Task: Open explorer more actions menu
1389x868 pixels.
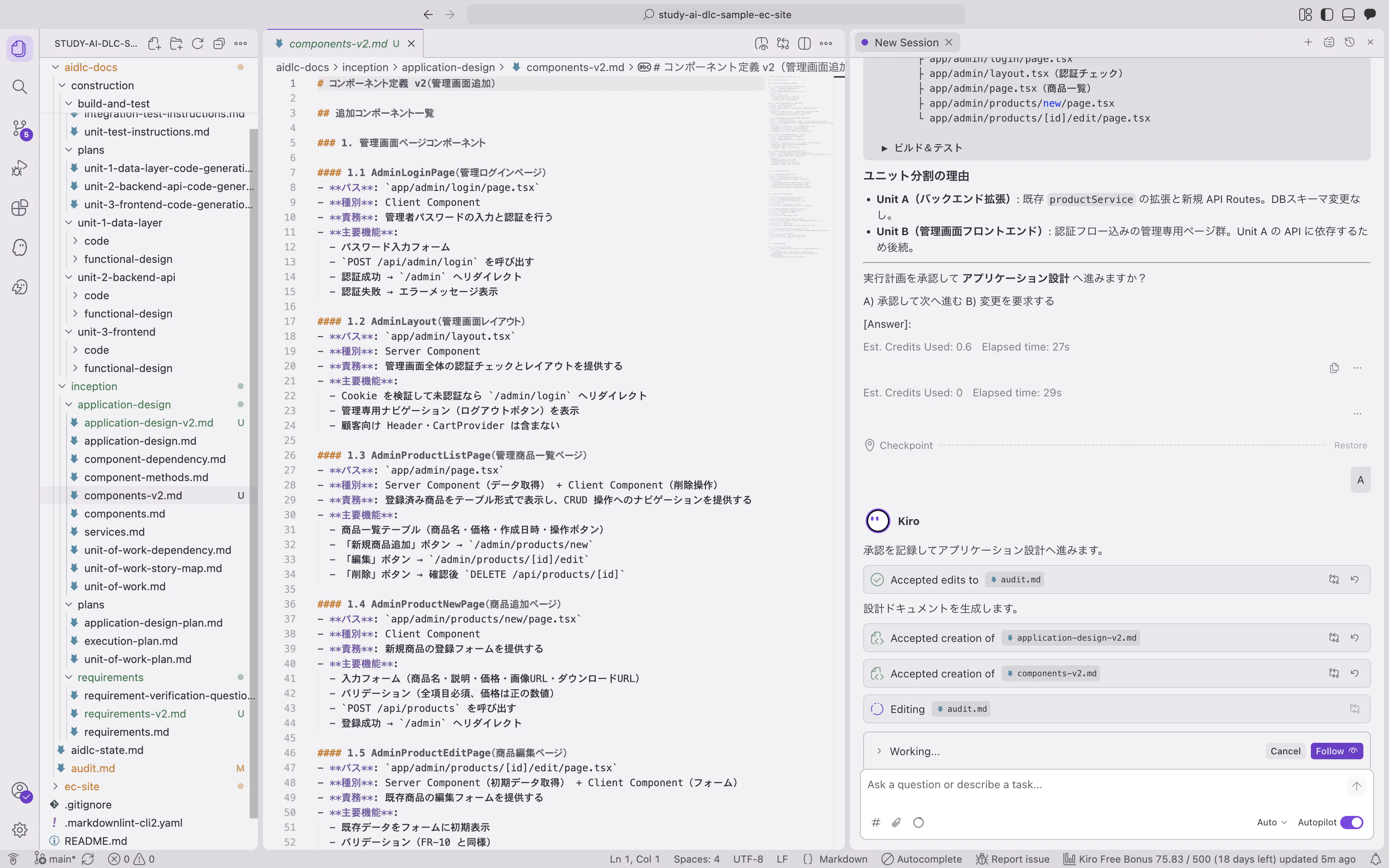Action: pos(241,44)
